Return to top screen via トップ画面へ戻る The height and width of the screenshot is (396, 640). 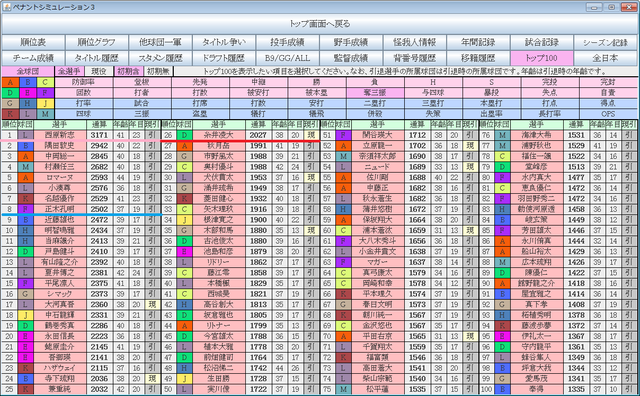coord(320,24)
